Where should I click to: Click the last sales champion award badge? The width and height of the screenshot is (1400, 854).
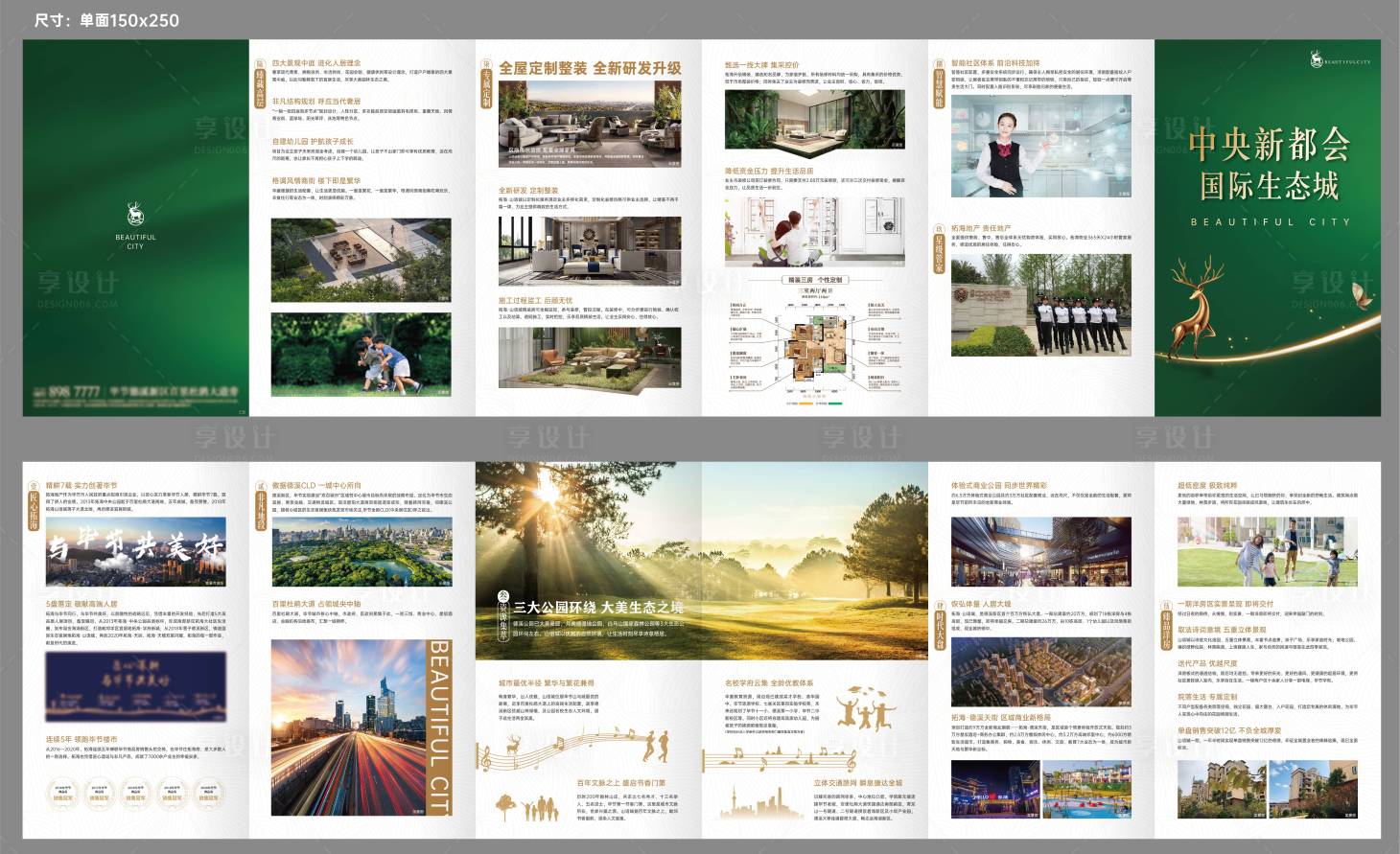[208, 793]
